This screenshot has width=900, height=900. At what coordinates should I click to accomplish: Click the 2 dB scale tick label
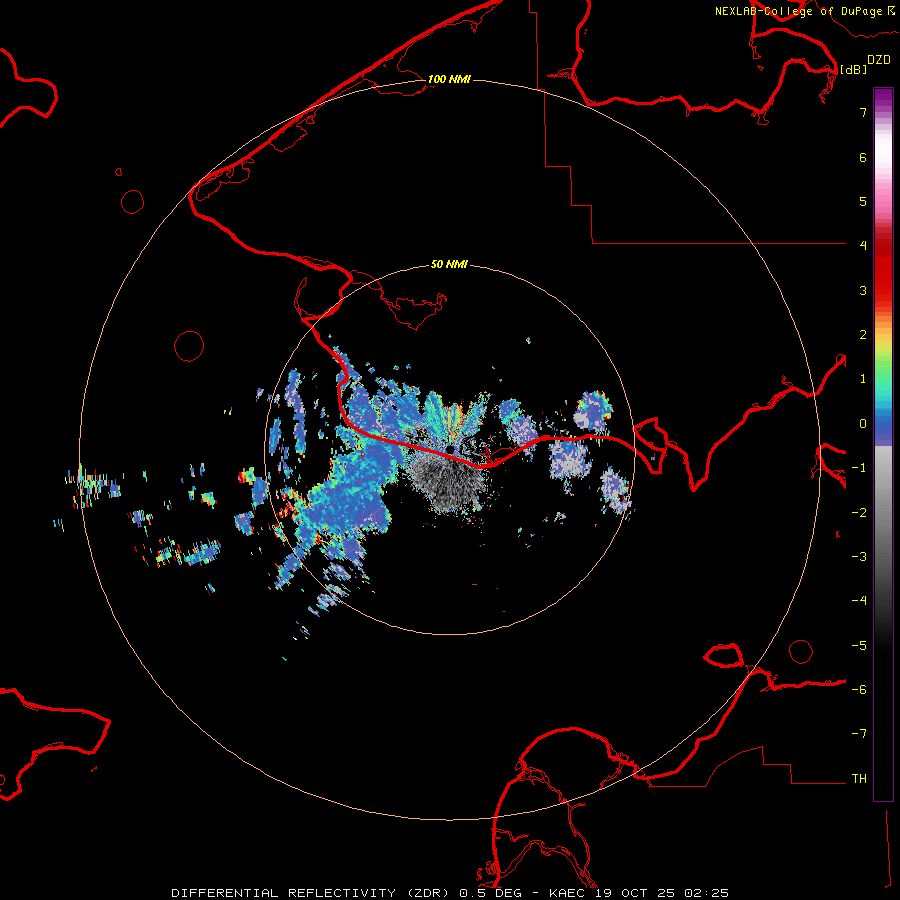pos(863,335)
